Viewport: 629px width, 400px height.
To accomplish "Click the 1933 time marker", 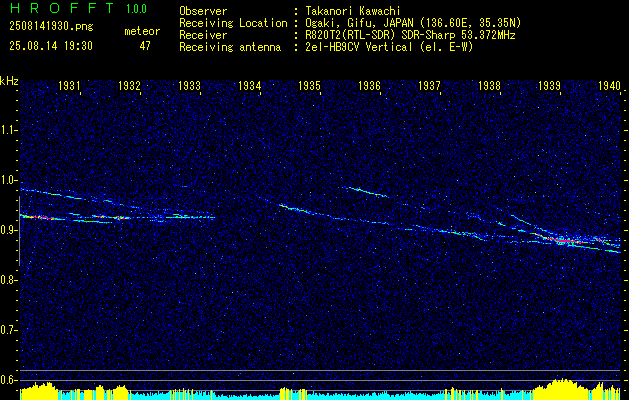I will (x=189, y=85).
